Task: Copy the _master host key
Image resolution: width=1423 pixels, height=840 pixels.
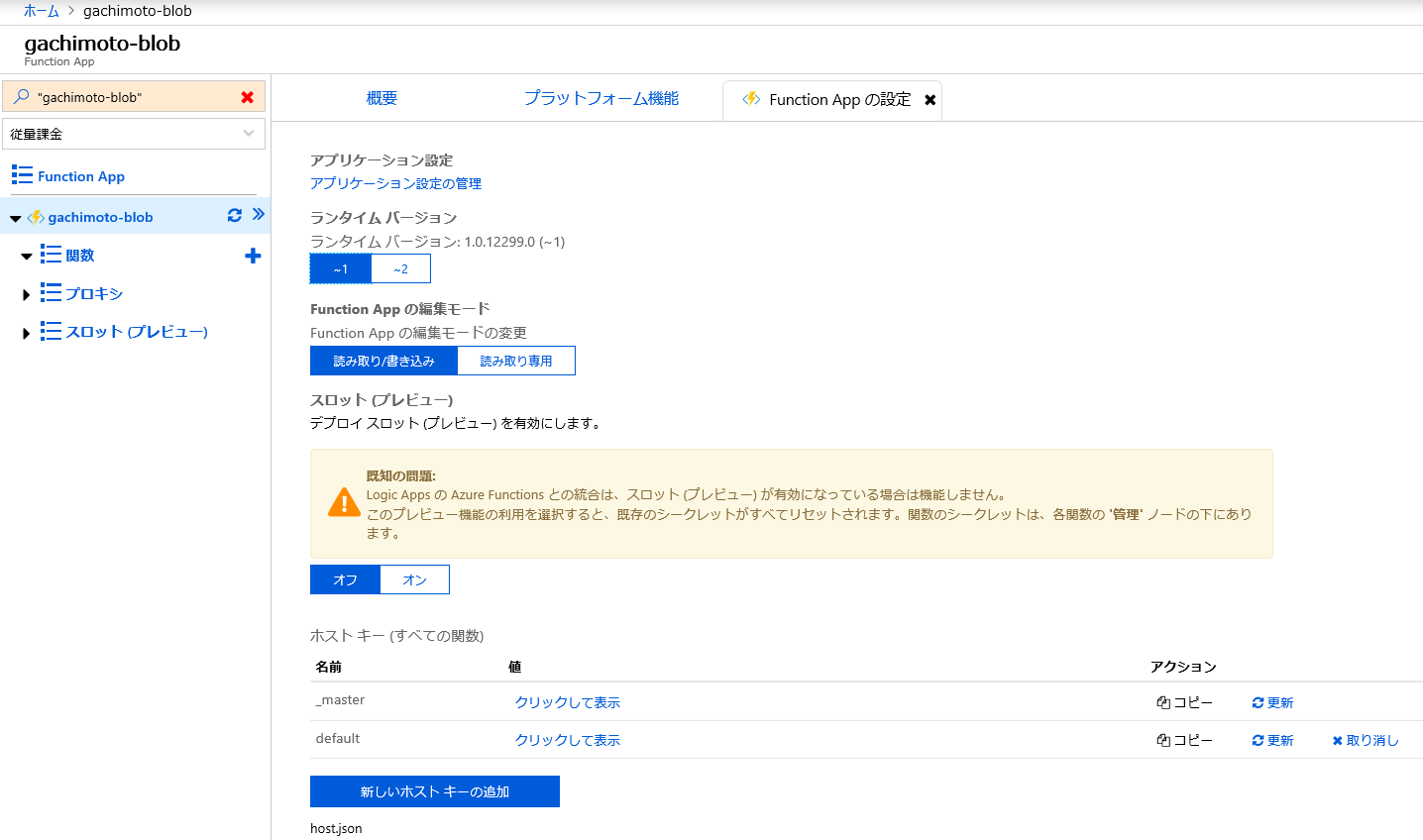Action: 1185,701
